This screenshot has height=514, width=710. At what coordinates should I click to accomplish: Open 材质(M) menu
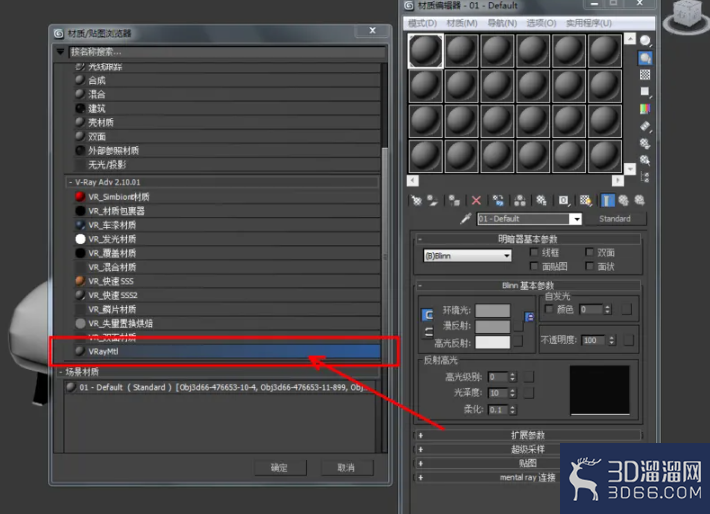click(x=462, y=23)
